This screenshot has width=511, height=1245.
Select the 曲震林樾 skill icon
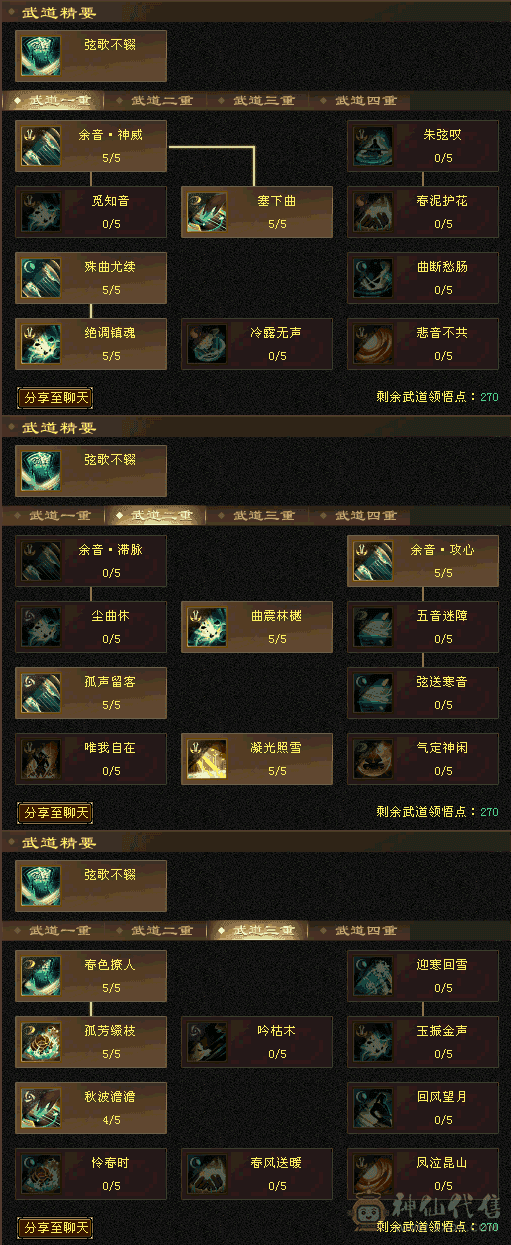click(x=207, y=628)
